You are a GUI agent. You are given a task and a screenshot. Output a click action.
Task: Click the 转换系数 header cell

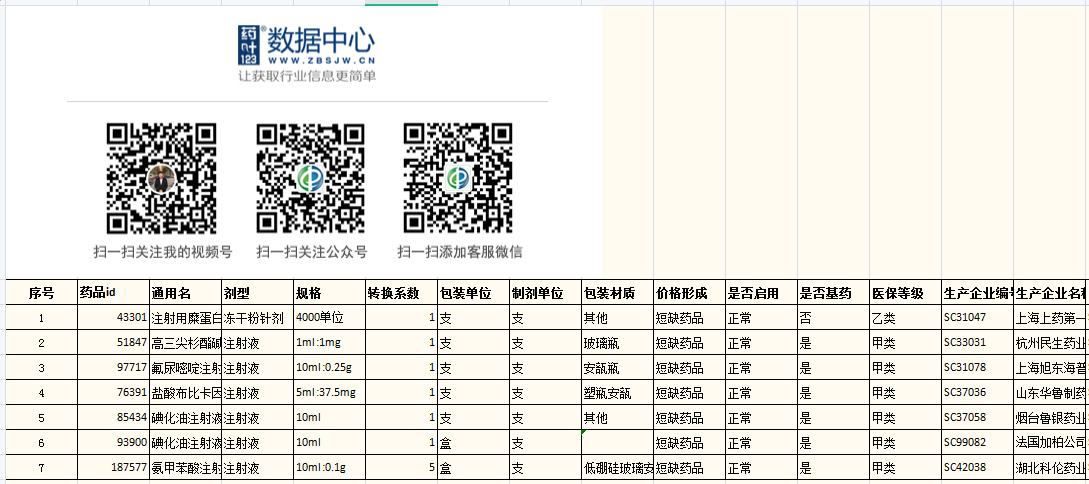point(401,293)
